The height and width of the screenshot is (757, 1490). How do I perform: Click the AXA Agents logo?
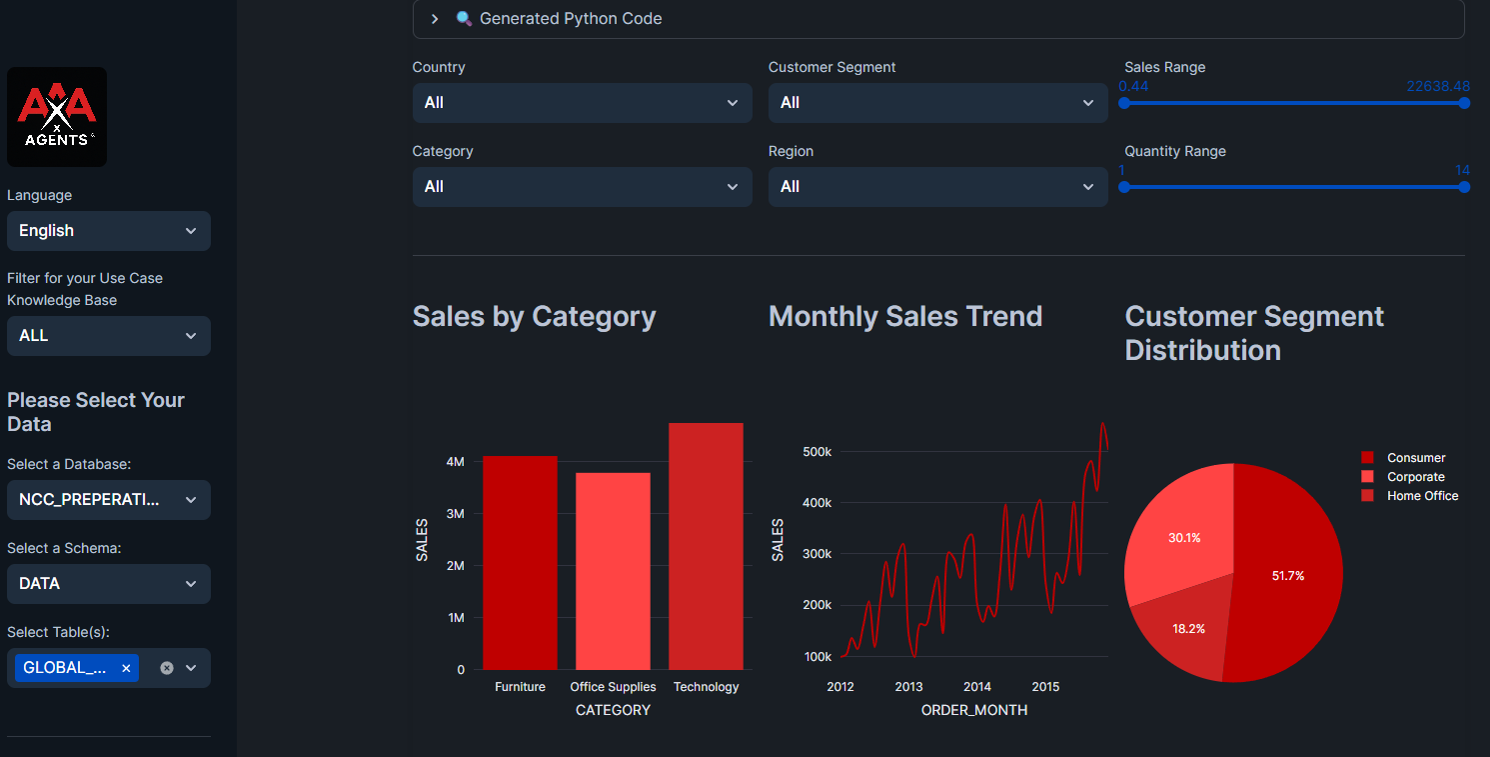click(57, 117)
